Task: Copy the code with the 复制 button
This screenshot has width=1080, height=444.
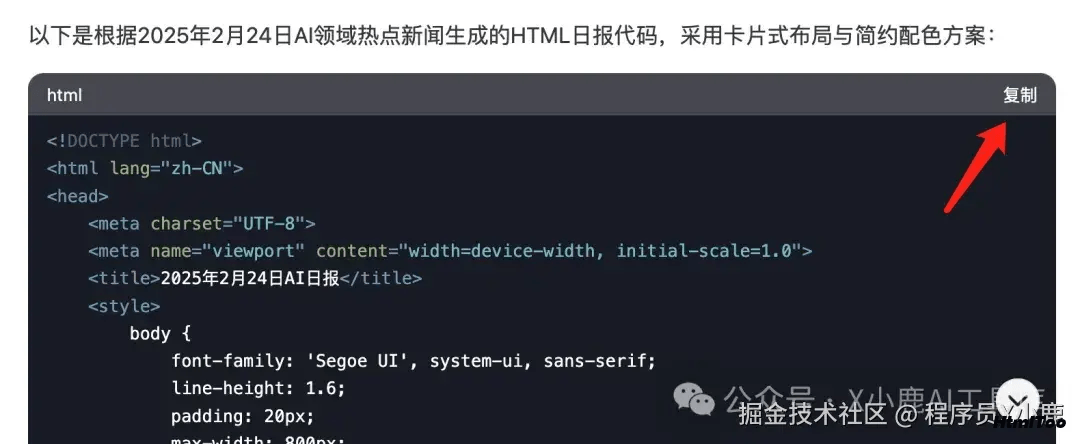Action: pos(1019,95)
